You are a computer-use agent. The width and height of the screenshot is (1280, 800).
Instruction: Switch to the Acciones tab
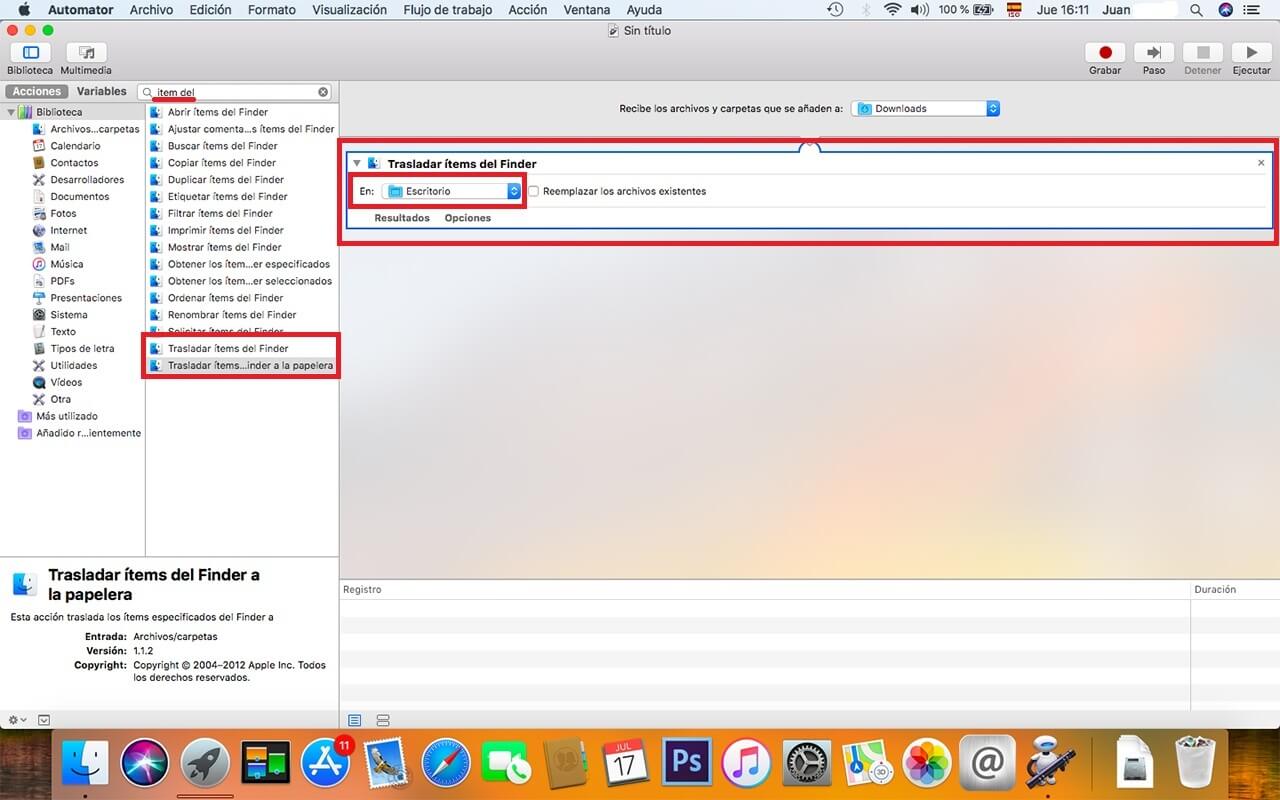37,92
